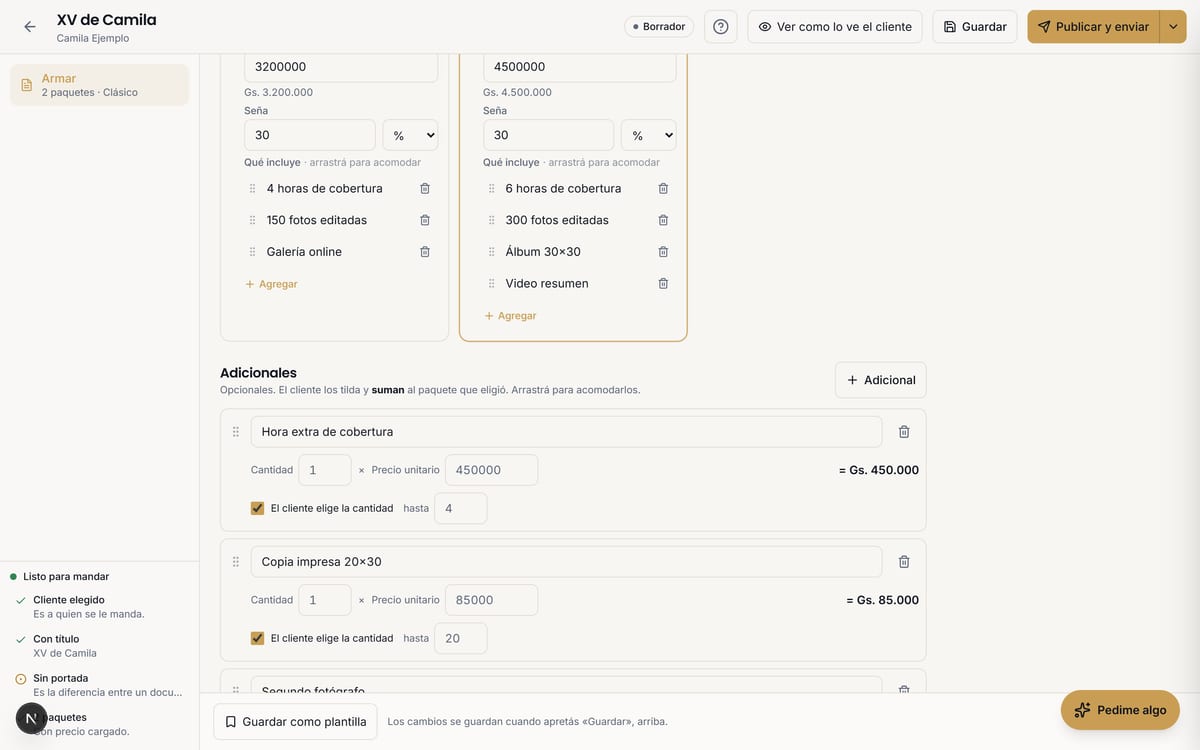Viewport: 1200px width, 750px height.
Task: Edit seña value of second package
Action: tap(548, 135)
